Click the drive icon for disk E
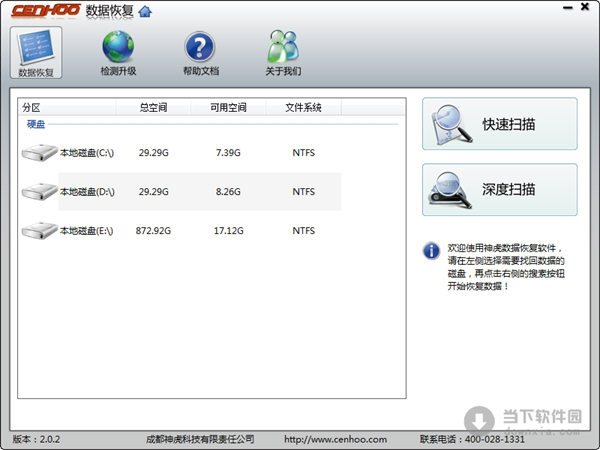This screenshot has width=600, height=450. point(39,231)
